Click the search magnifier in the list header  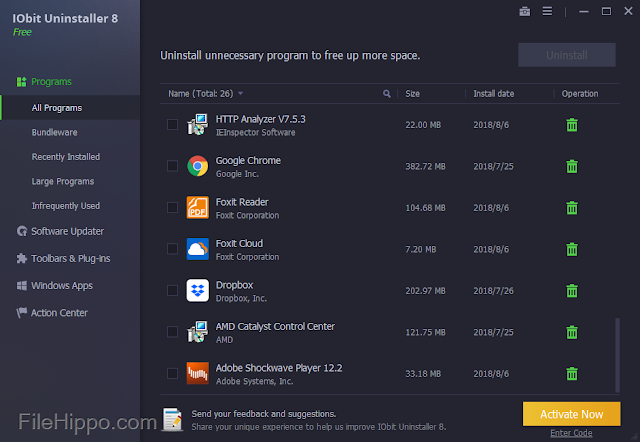click(x=387, y=94)
